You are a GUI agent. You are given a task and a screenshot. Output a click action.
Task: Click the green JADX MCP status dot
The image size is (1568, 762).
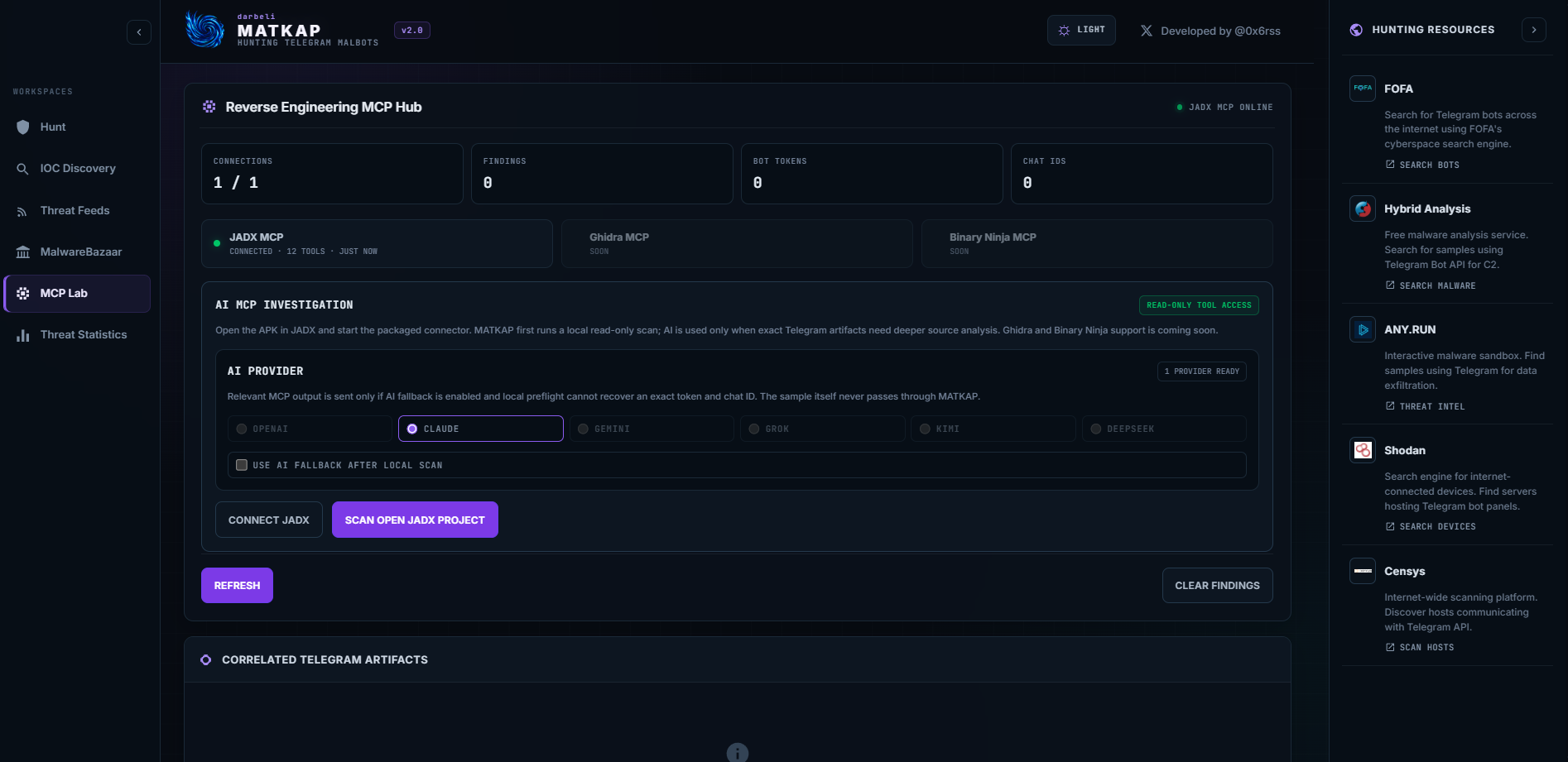click(x=217, y=243)
